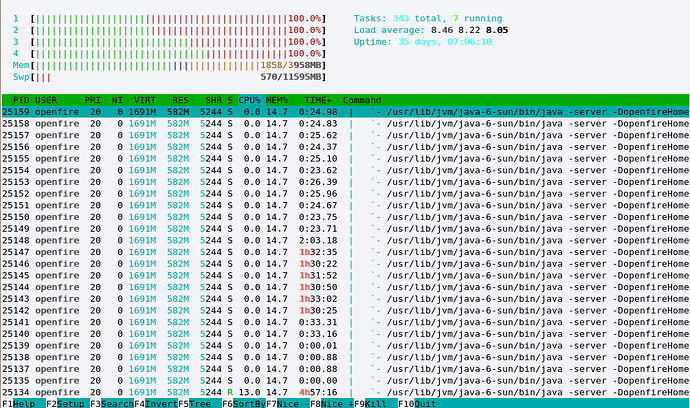
Task: Sort by the NI column header
Action: 117,100
